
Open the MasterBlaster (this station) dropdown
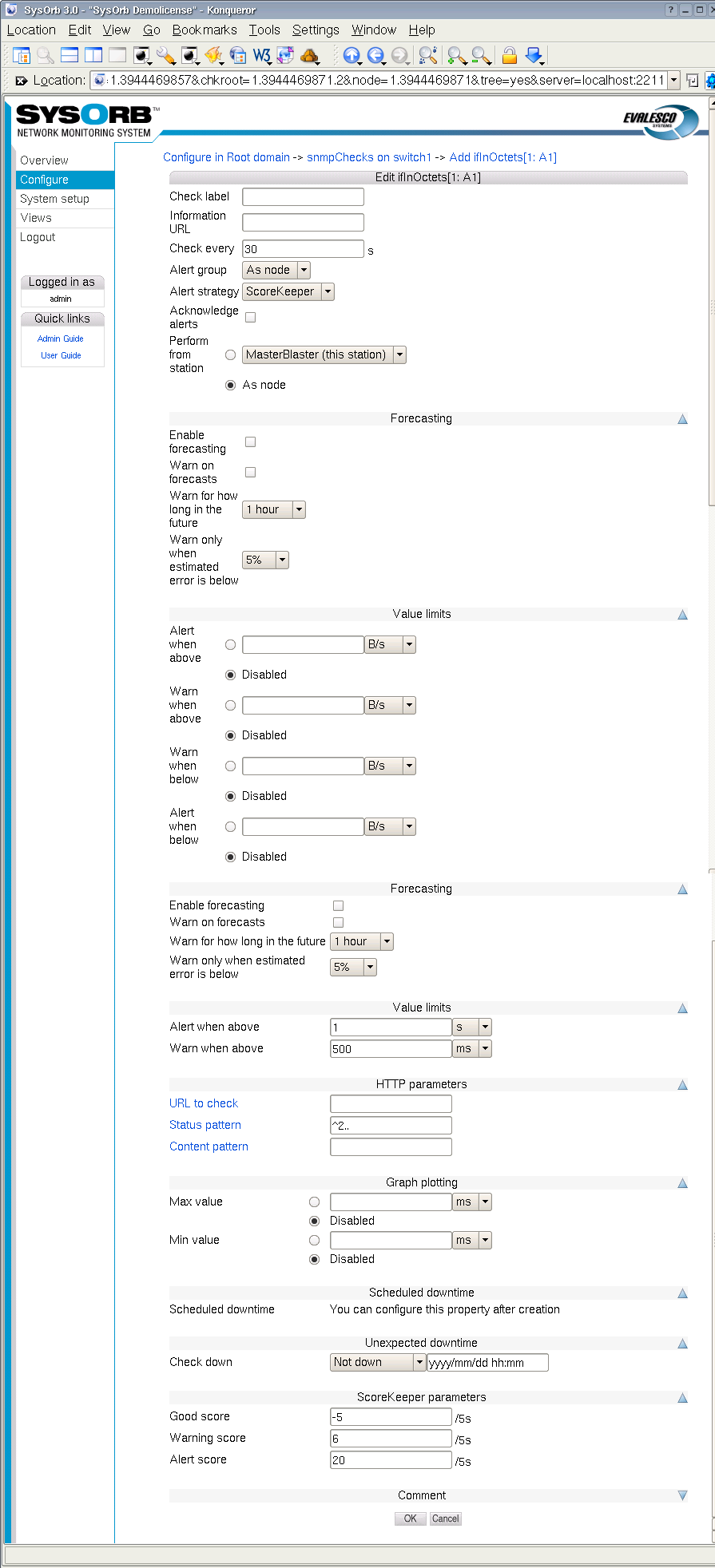coord(324,354)
